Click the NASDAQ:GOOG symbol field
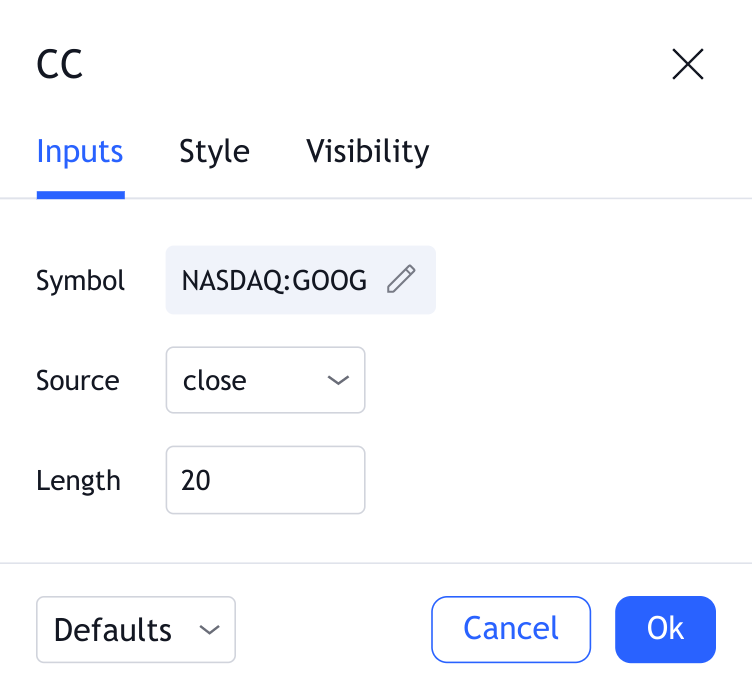752x691 pixels. pos(275,280)
